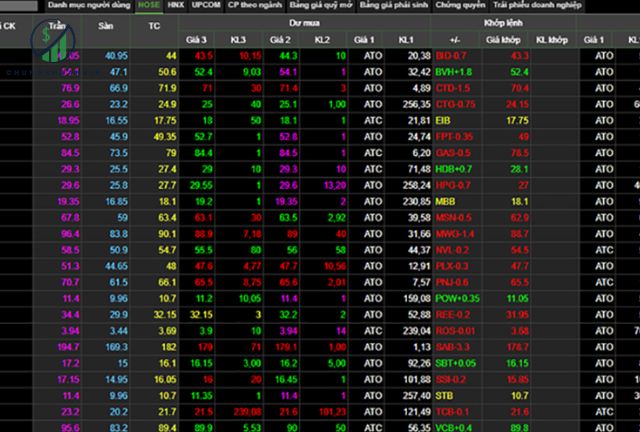The height and width of the screenshot is (432, 640).
Task: Click the KL1 column header
Action: click(407, 40)
